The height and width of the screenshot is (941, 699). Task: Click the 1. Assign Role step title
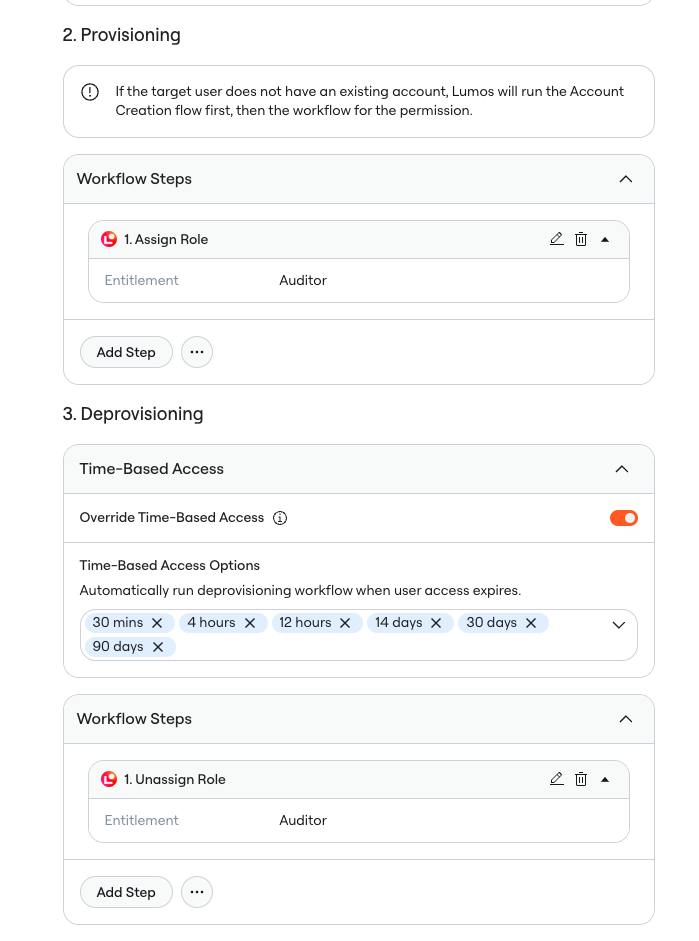[166, 239]
